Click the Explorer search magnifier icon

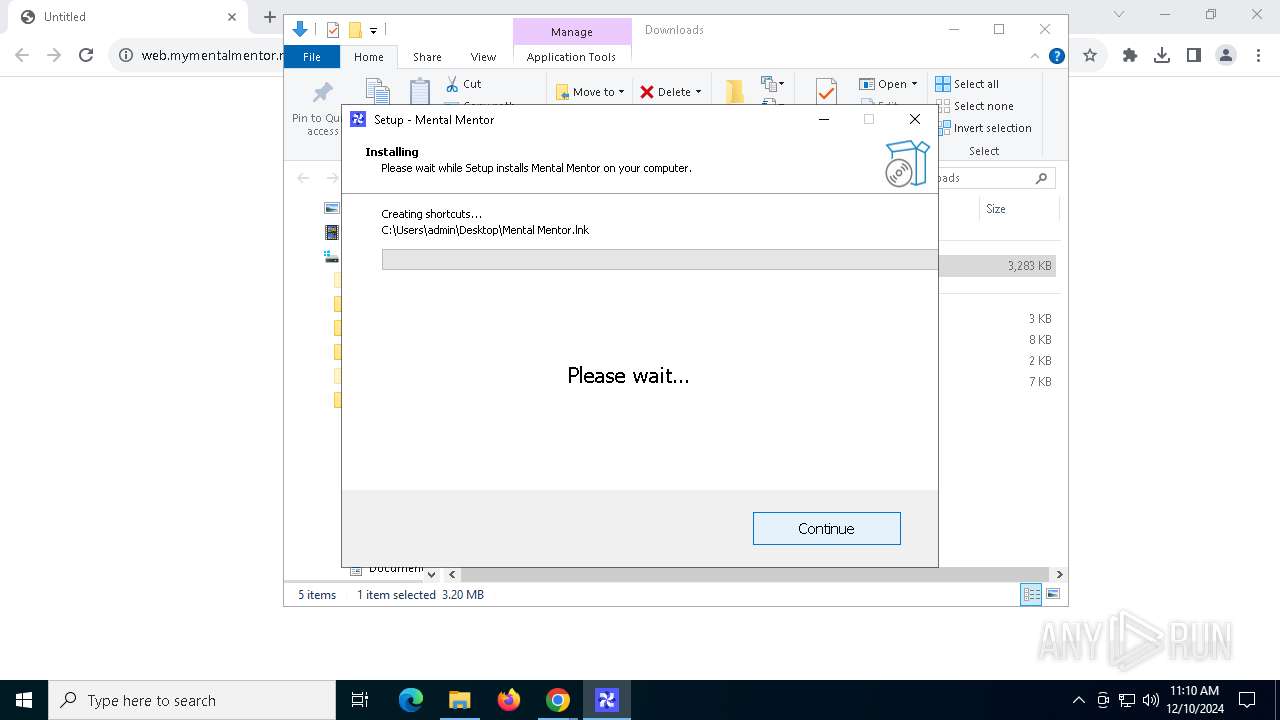coord(1041,178)
